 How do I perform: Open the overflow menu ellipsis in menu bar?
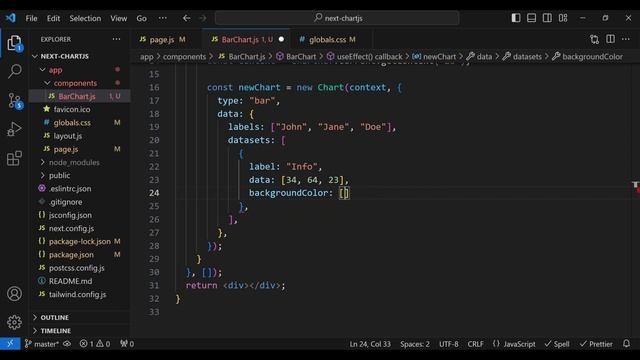[162, 18]
